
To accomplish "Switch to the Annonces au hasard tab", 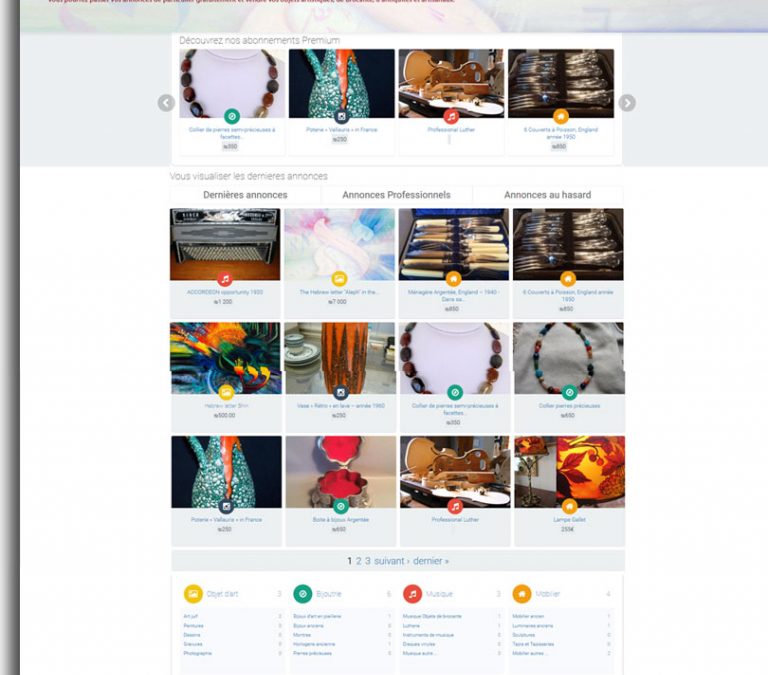I will (548, 195).
